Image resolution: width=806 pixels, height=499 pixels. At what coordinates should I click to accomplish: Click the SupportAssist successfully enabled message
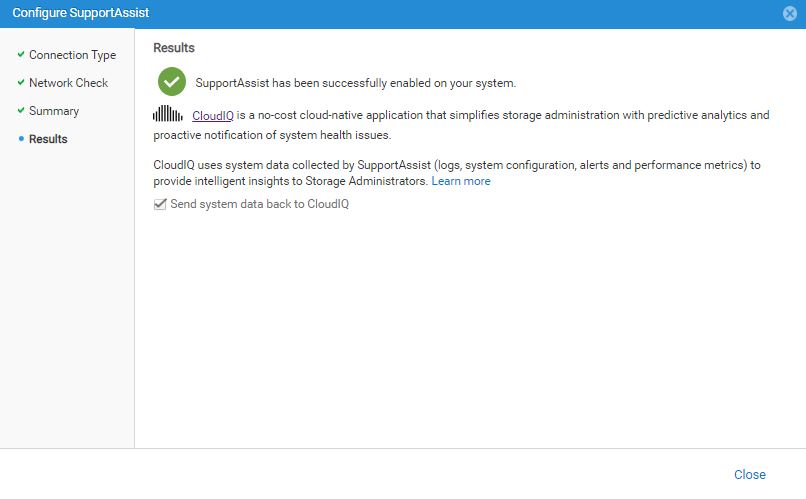point(355,83)
